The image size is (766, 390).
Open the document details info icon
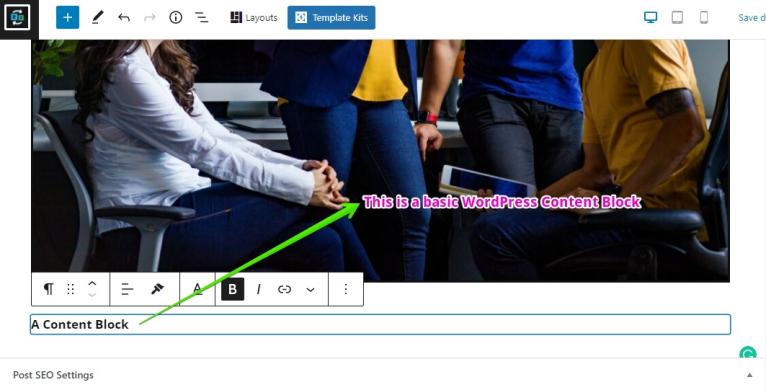[176, 18]
